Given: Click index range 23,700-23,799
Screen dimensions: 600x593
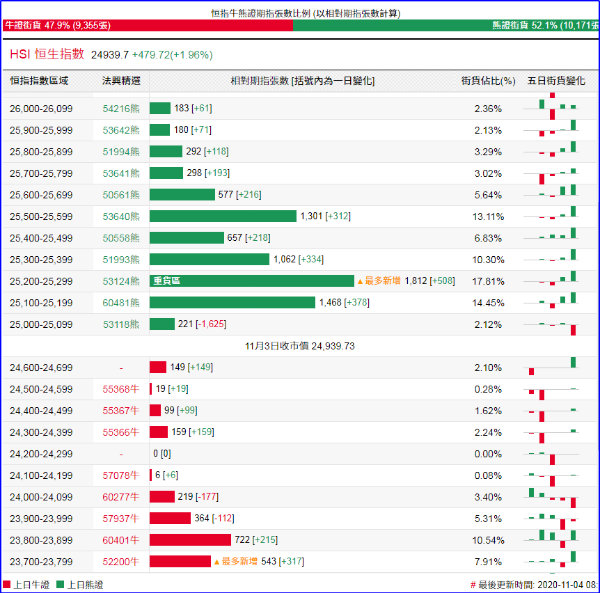Looking at the screenshot, I should click(x=41, y=562).
